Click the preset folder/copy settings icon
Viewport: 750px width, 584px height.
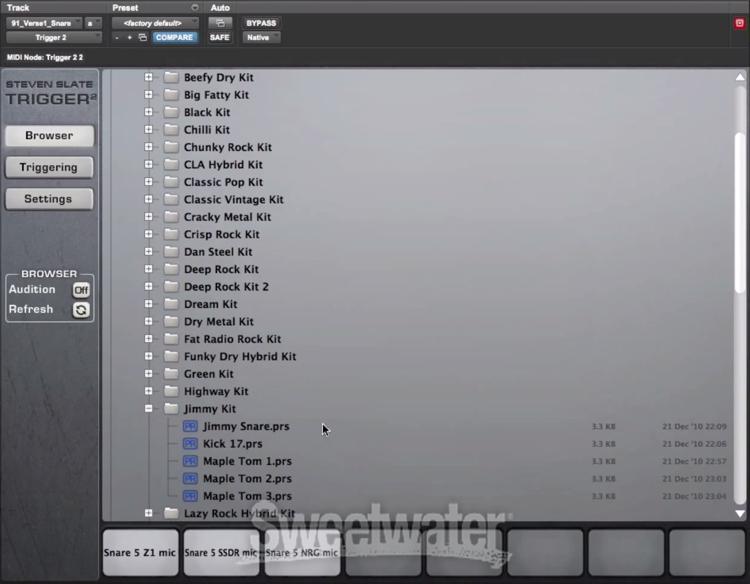(143, 37)
